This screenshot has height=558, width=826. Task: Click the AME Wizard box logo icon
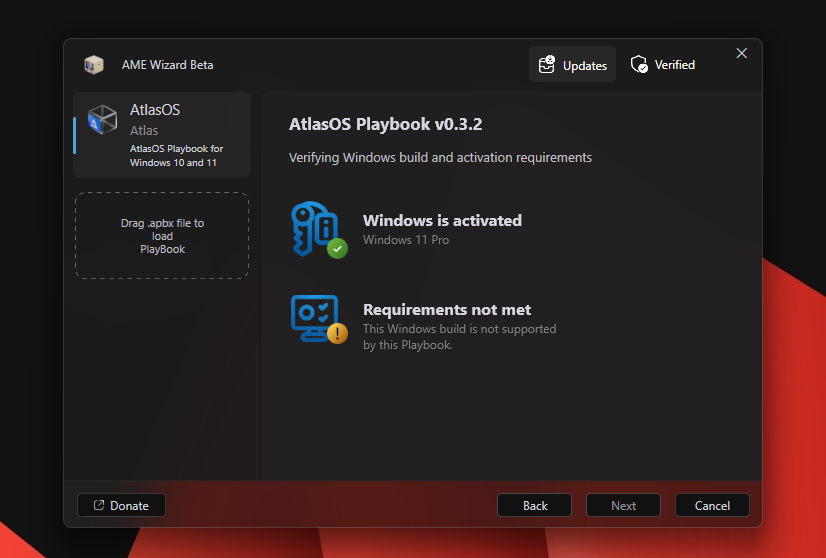(x=94, y=65)
